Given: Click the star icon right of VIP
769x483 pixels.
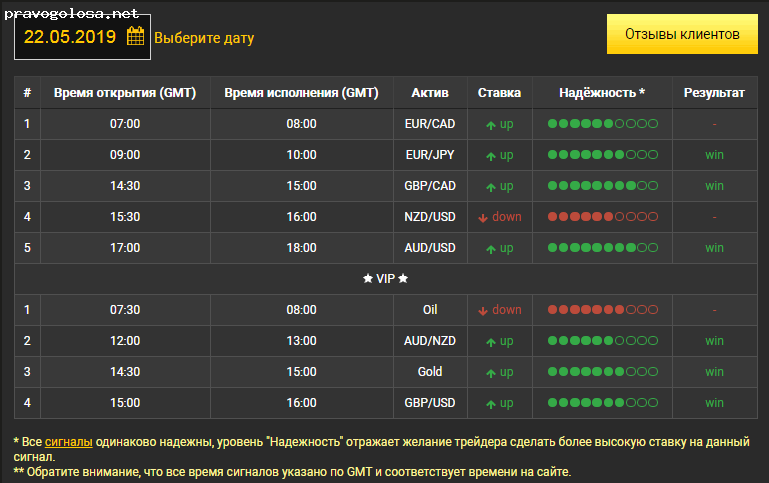Looking at the screenshot, I should (403, 279).
